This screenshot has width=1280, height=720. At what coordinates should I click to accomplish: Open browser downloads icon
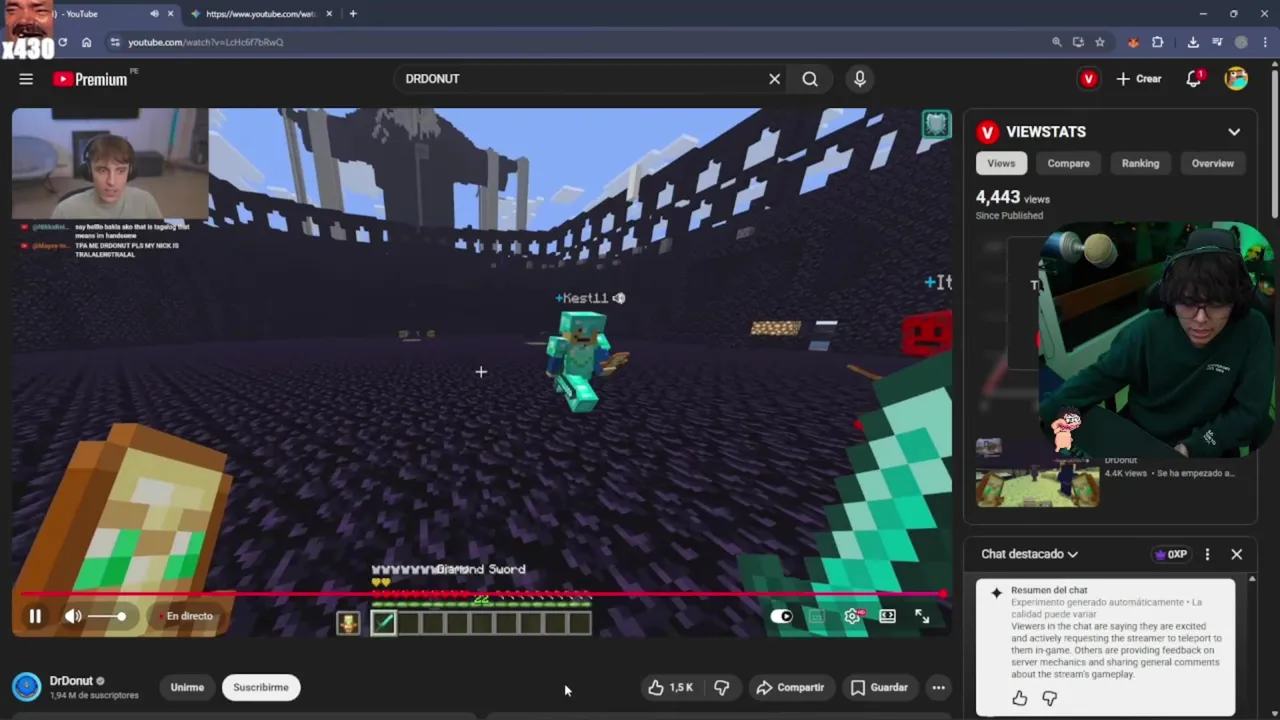pos(1193,42)
